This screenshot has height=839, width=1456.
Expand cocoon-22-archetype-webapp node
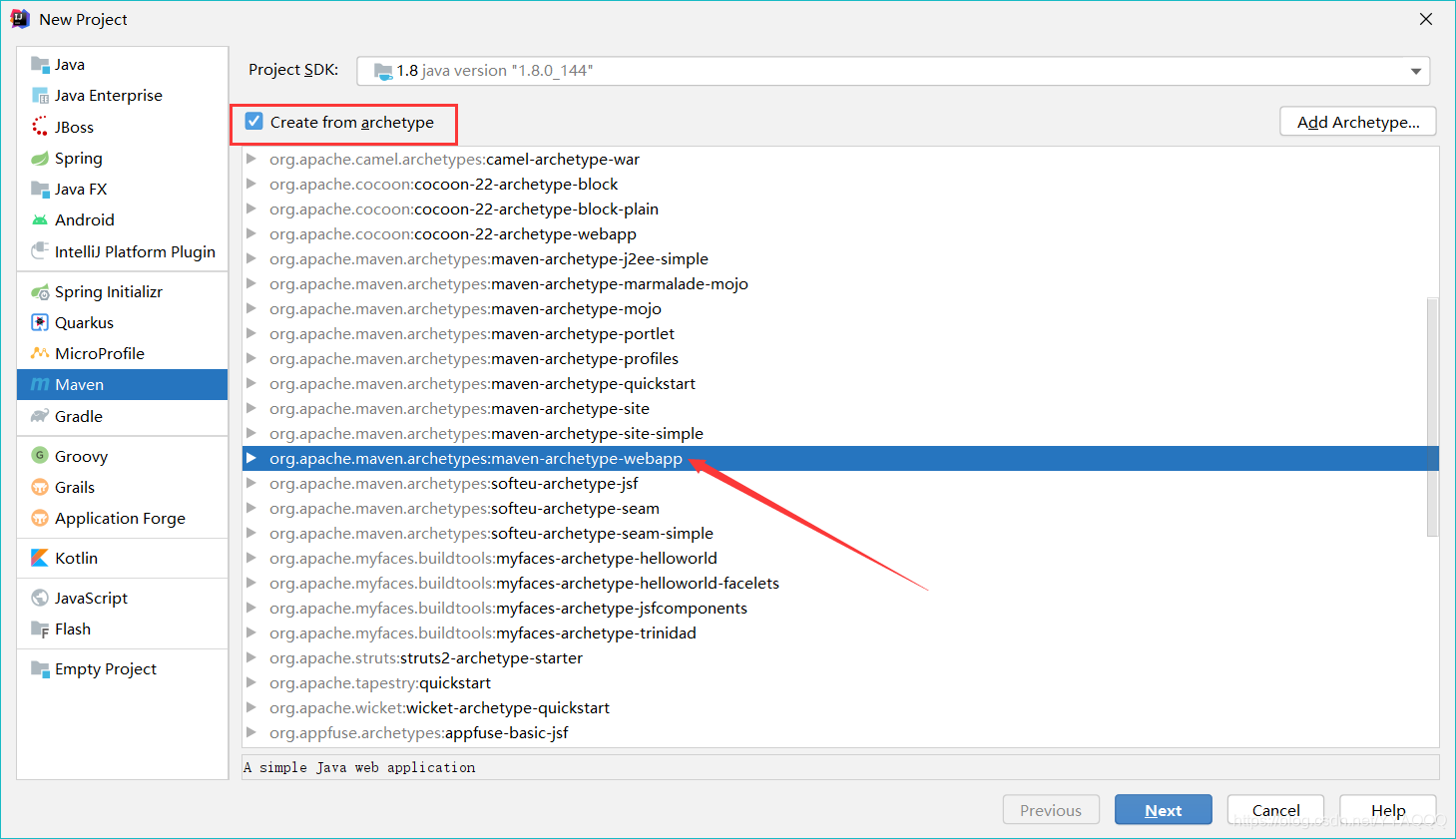[251, 233]
